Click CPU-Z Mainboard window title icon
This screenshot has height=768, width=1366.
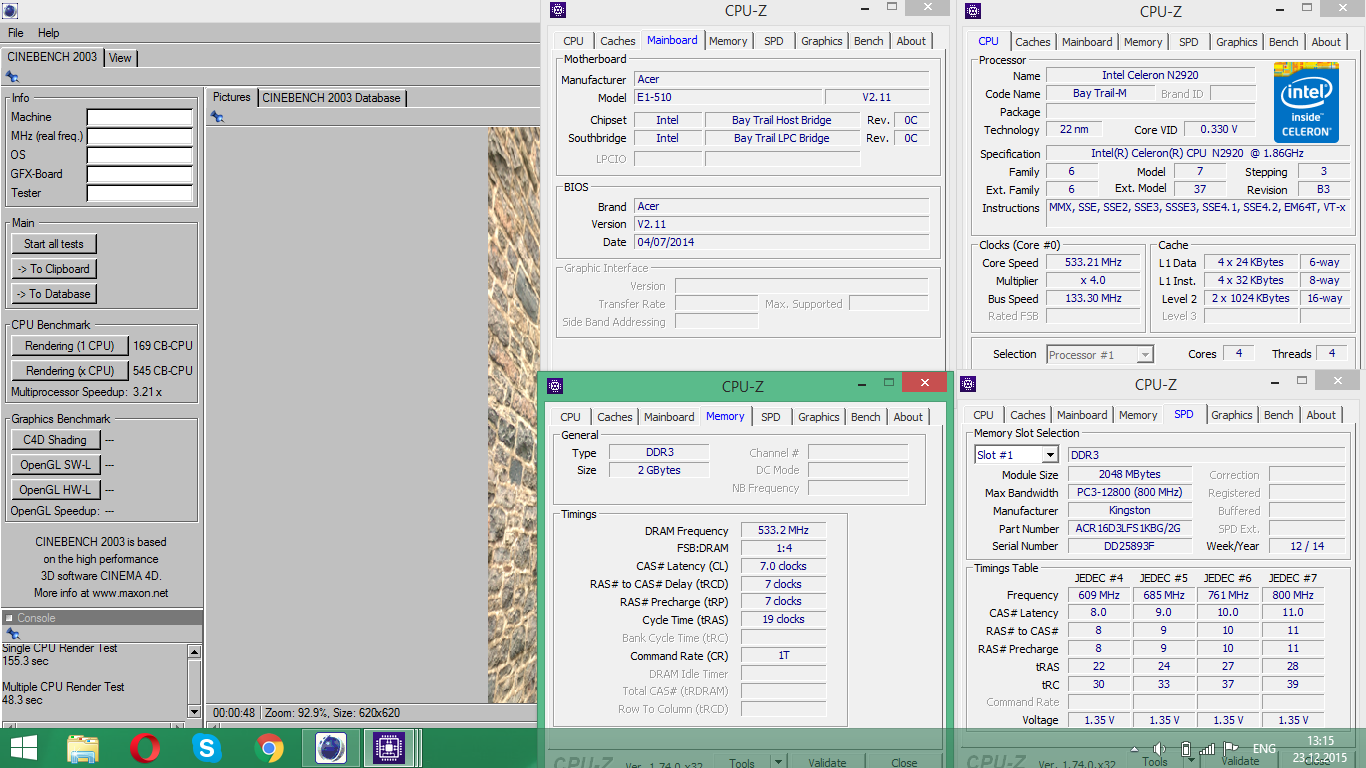pos(558,10)
